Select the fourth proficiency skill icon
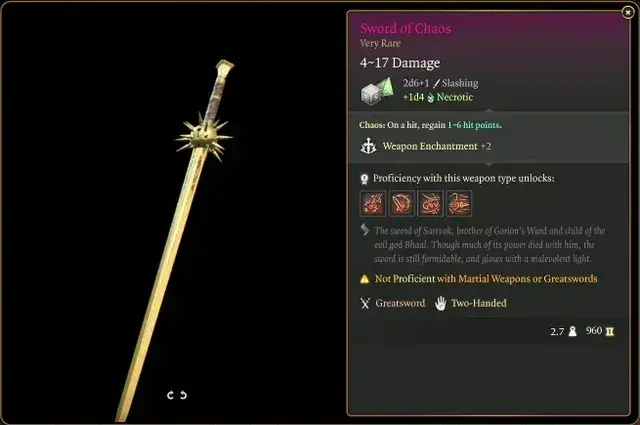640x425 pixels. point(459,203)
